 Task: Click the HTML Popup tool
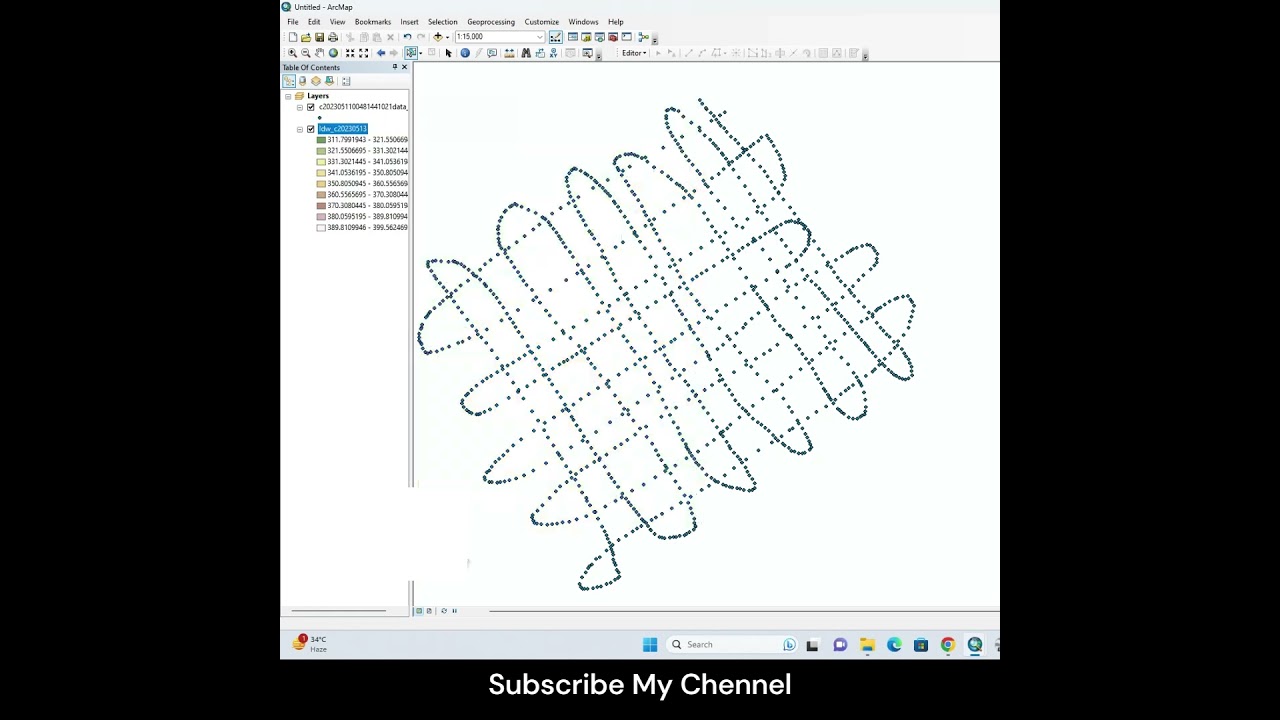click(x=492, y=53)
